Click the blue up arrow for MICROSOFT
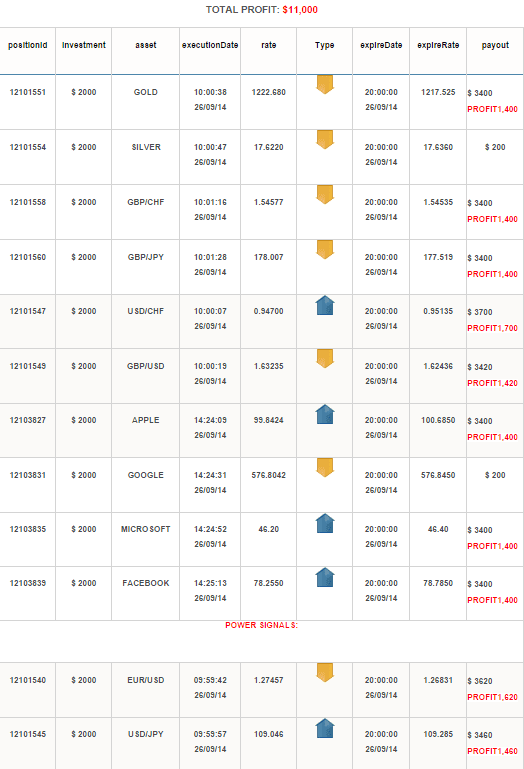 pos(325,523)
